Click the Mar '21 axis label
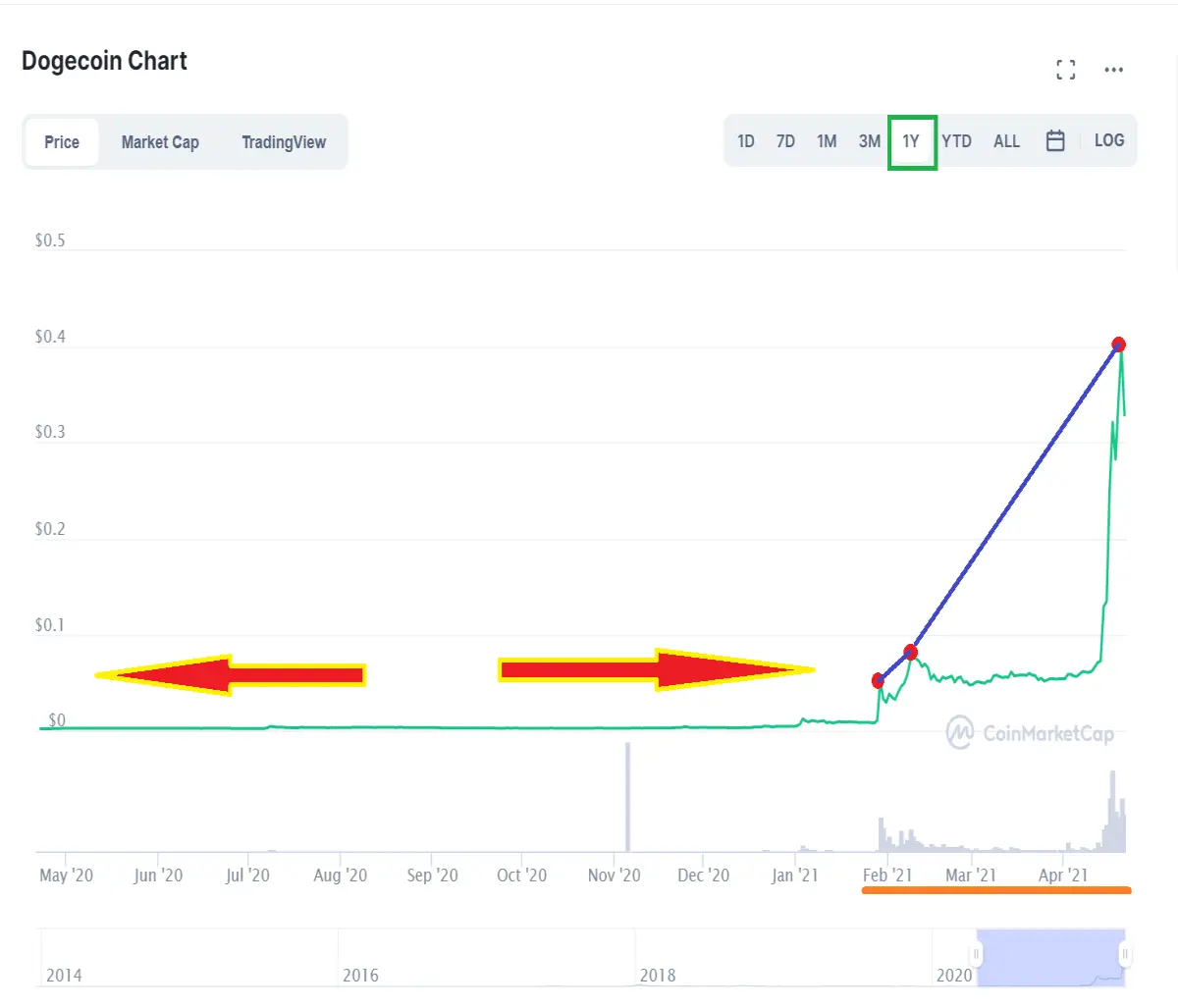 971,875
